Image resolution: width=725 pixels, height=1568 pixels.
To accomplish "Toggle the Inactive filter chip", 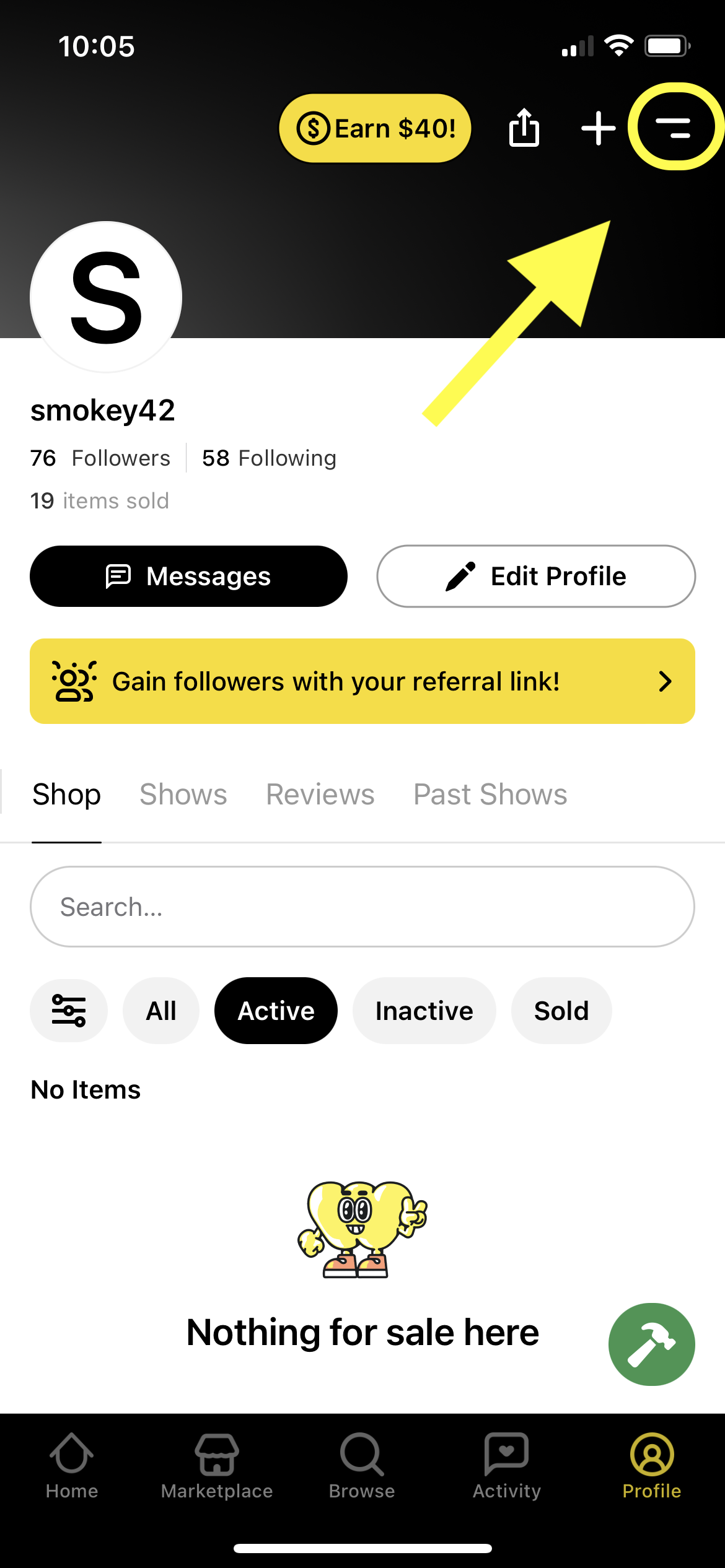I will 424,1011.
